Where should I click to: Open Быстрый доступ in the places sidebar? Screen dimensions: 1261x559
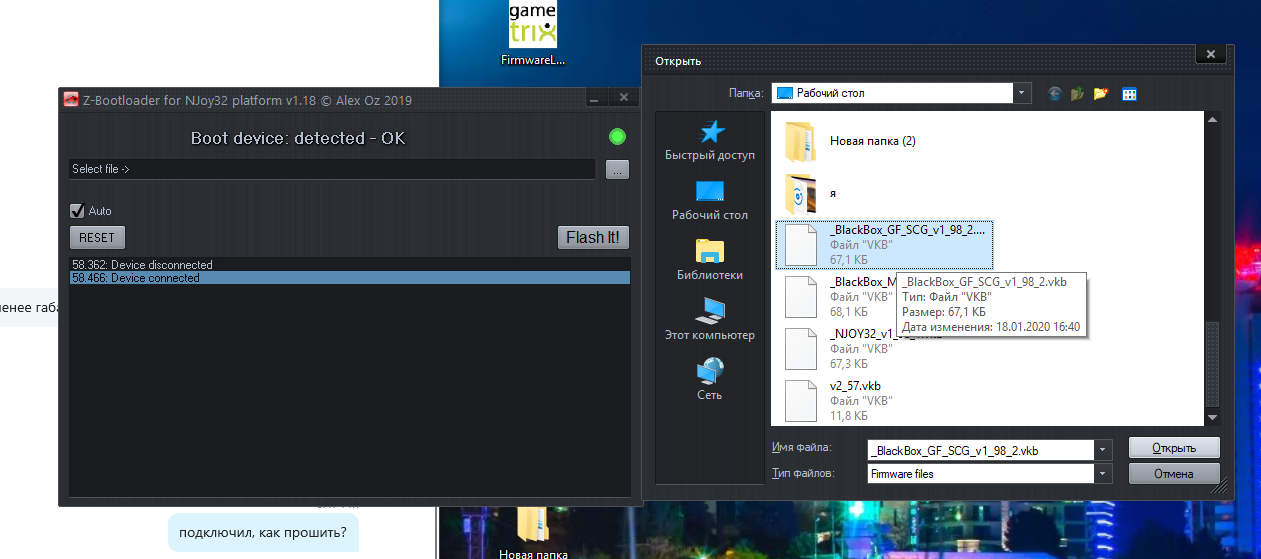[709, 140]
